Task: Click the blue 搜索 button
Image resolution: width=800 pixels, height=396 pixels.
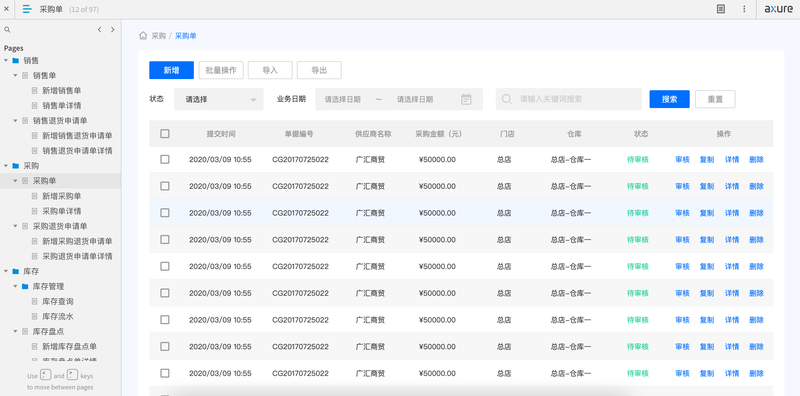Action: click(x=669, y=99)
